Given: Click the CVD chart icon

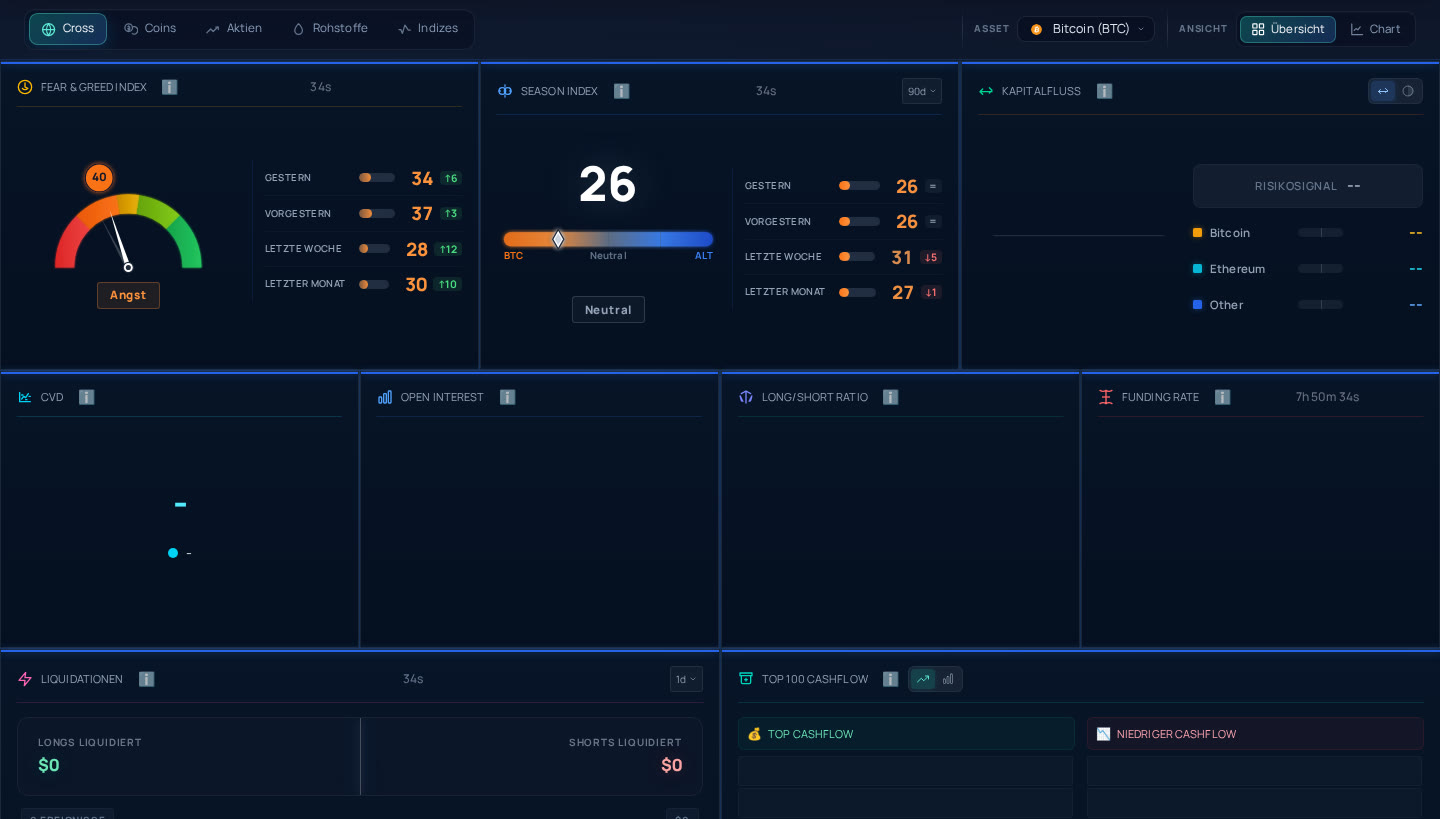Looking at the screenshot, I should pyautogui.click(x=25, y=397).
